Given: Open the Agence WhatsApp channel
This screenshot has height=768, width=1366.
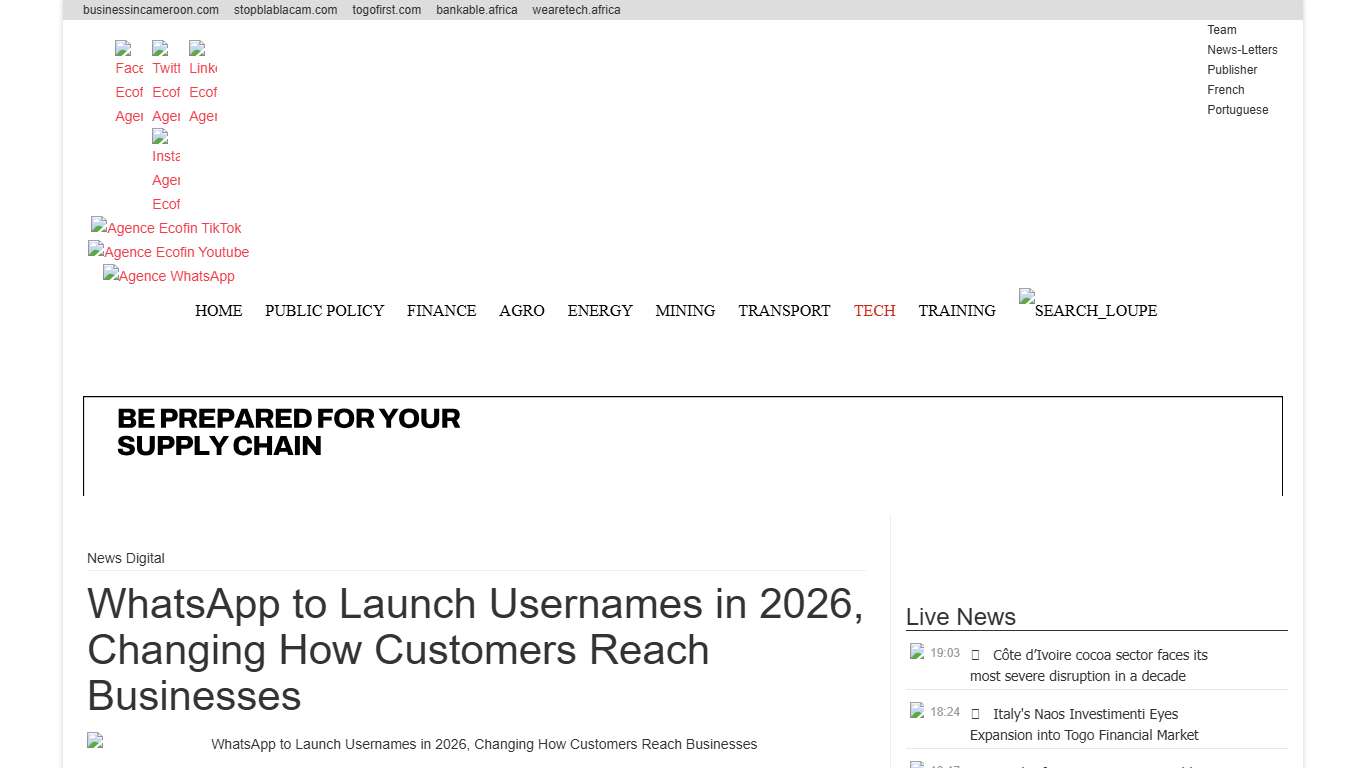Looking at the screenshot, I should pyautogui.click(x=168, y=276).
